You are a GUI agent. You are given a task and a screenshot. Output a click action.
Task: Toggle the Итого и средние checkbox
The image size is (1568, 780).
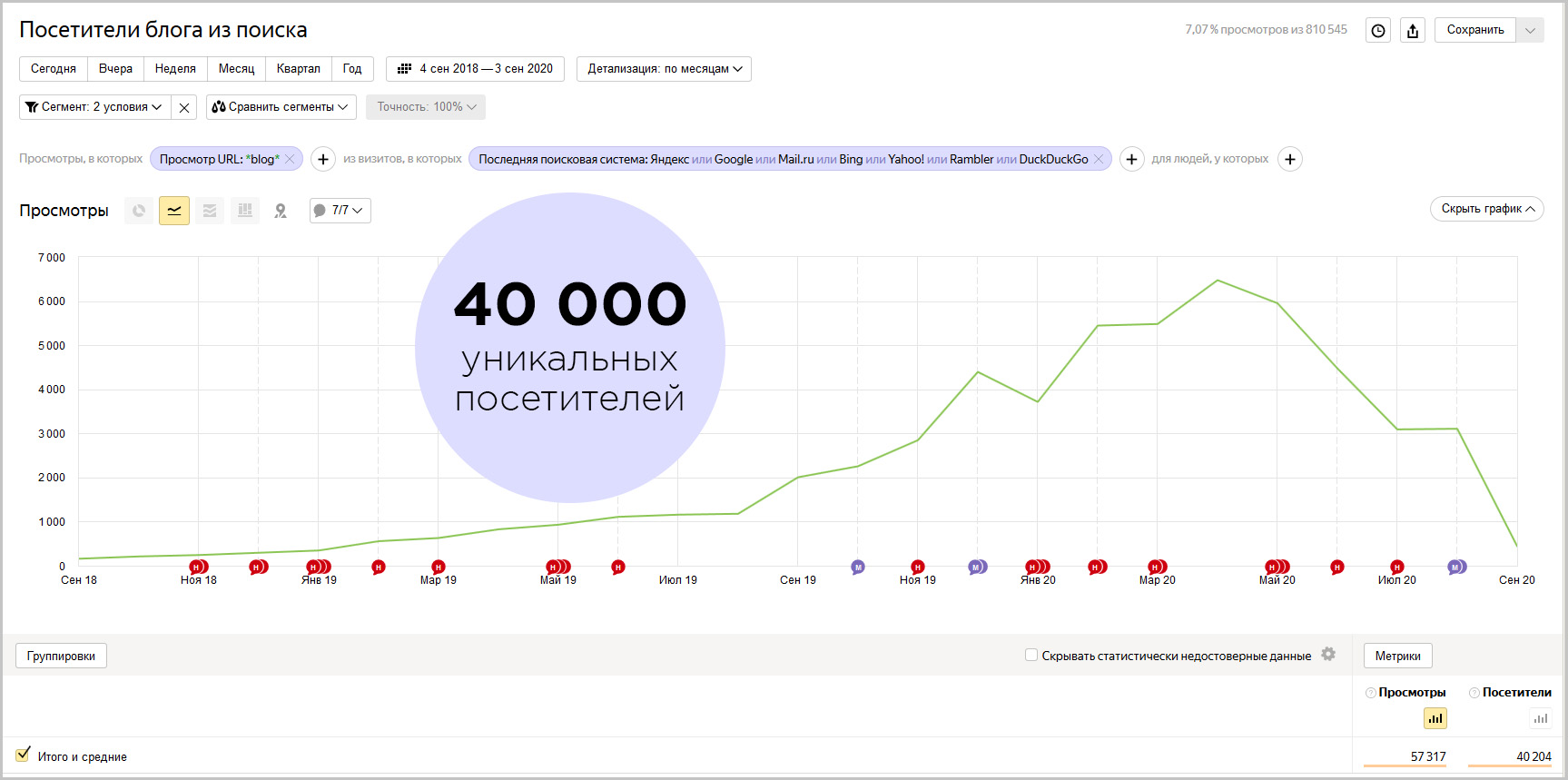pos(24,755)
